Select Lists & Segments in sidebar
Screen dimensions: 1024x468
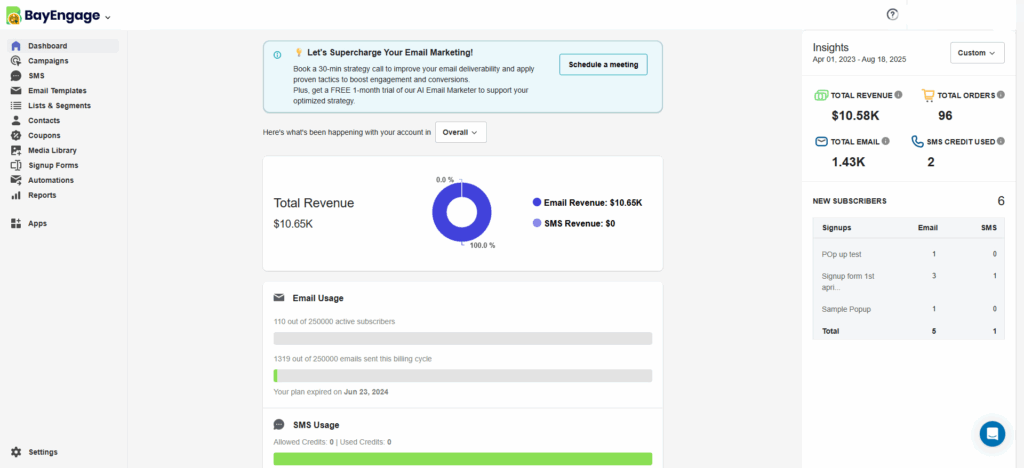[59, 105]
